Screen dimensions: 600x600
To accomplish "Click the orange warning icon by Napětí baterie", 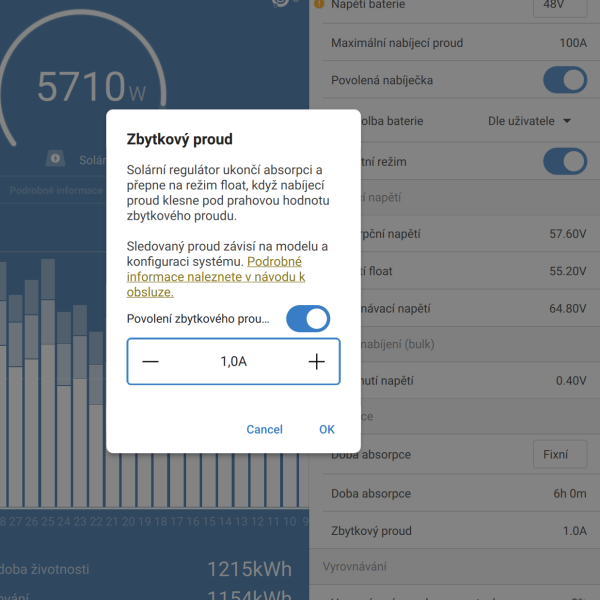I will click(318, 4).
